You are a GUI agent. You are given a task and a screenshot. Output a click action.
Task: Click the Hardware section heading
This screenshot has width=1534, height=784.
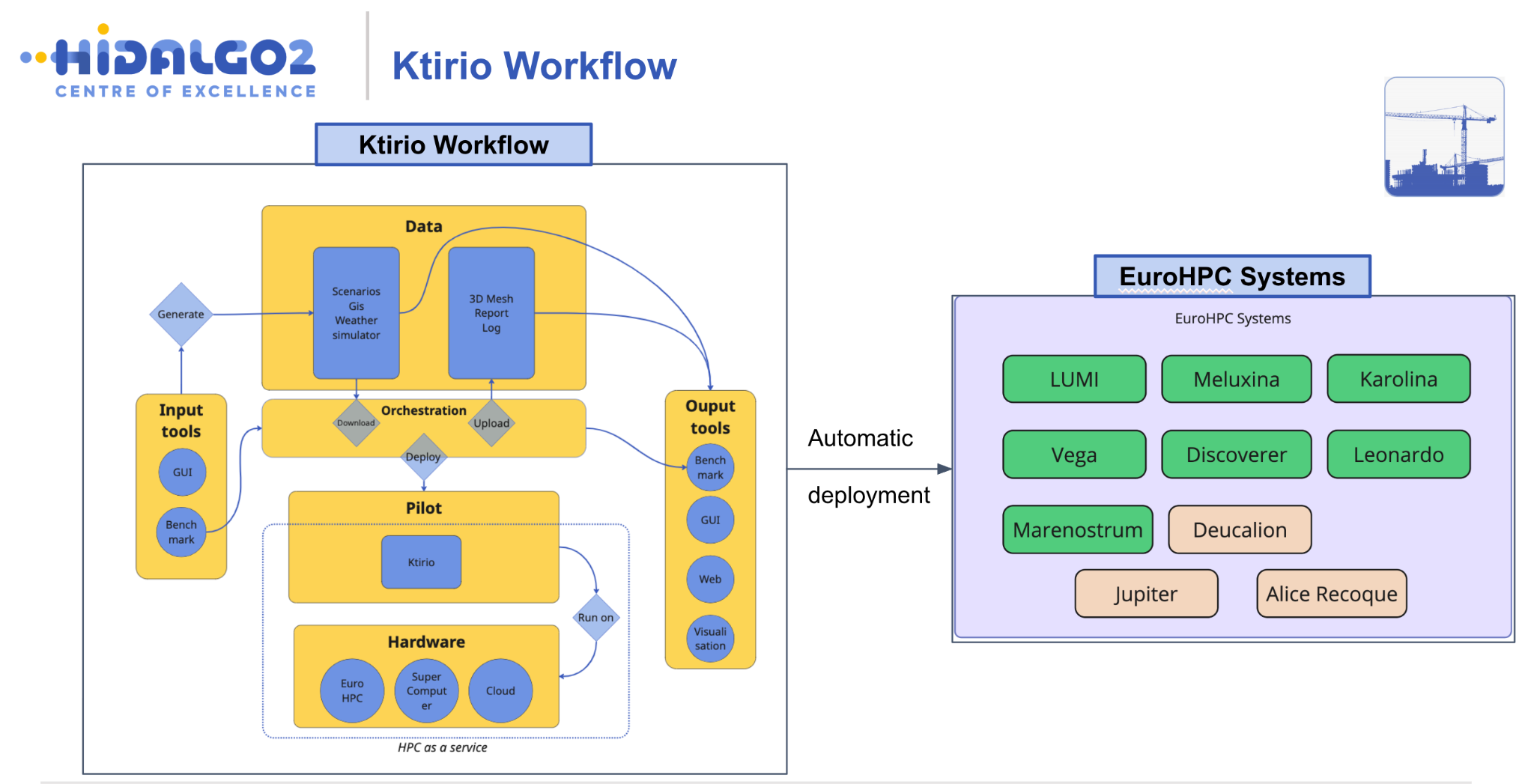pos(426,642)
